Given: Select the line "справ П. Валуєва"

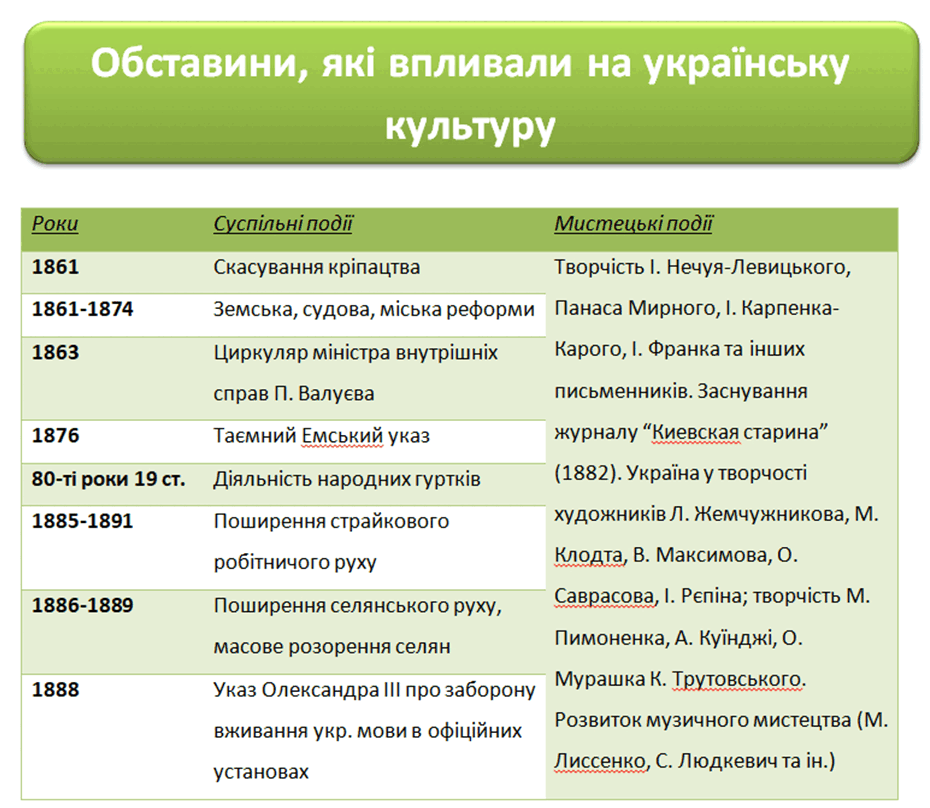Looking at the screenshot, I should tap(294, 394).
